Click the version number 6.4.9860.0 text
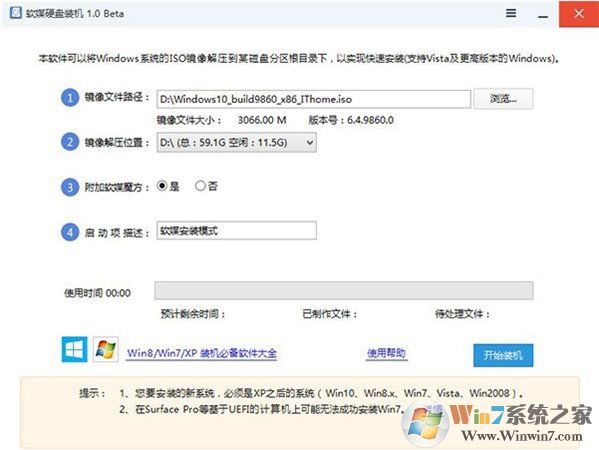 (x=370, y=120)
